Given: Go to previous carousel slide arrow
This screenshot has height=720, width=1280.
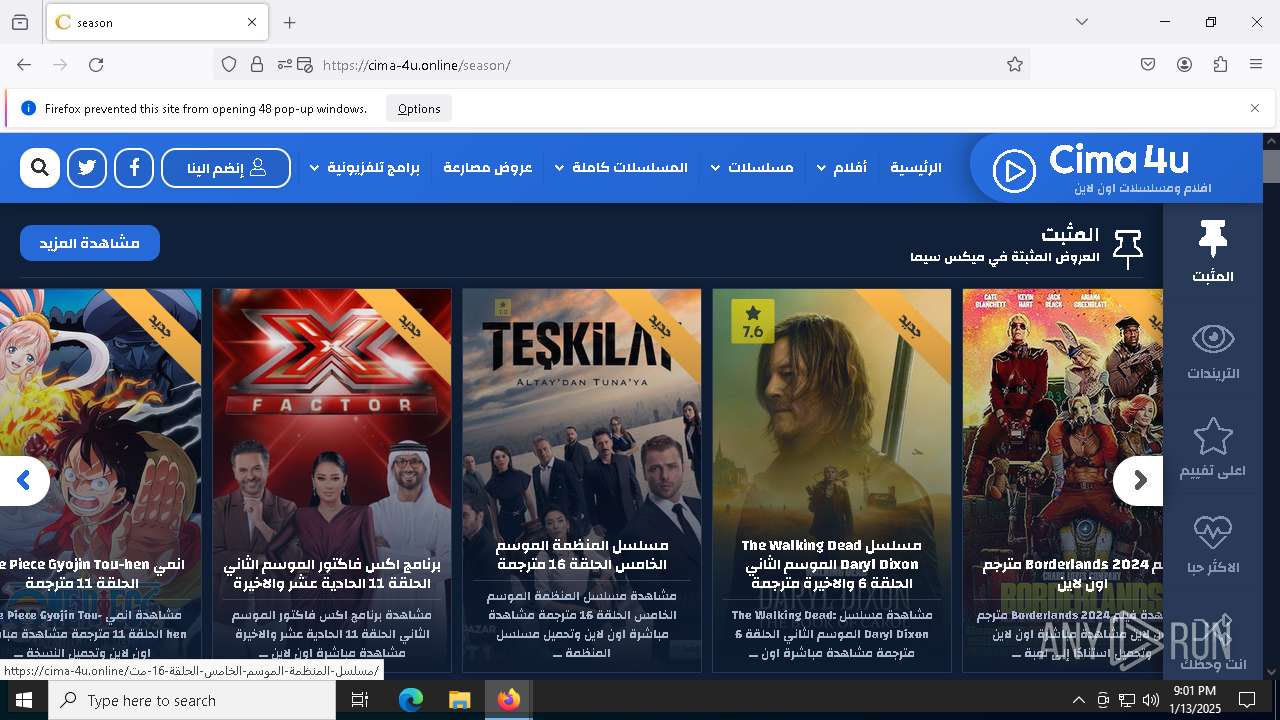Looking at the screenshot, I should pyautogui.click(x=24, y=481).
